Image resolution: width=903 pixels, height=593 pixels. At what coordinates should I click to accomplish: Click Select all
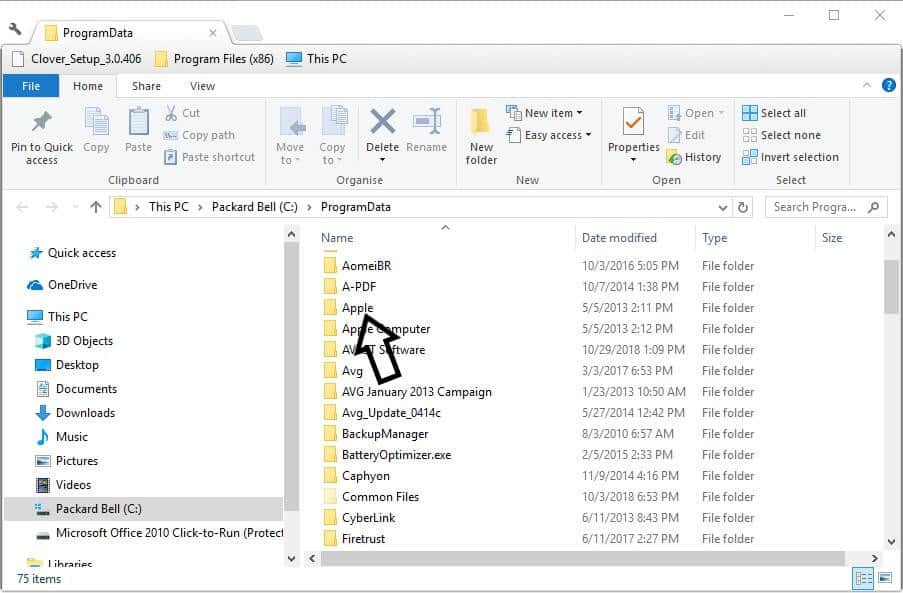click(774, 113)
